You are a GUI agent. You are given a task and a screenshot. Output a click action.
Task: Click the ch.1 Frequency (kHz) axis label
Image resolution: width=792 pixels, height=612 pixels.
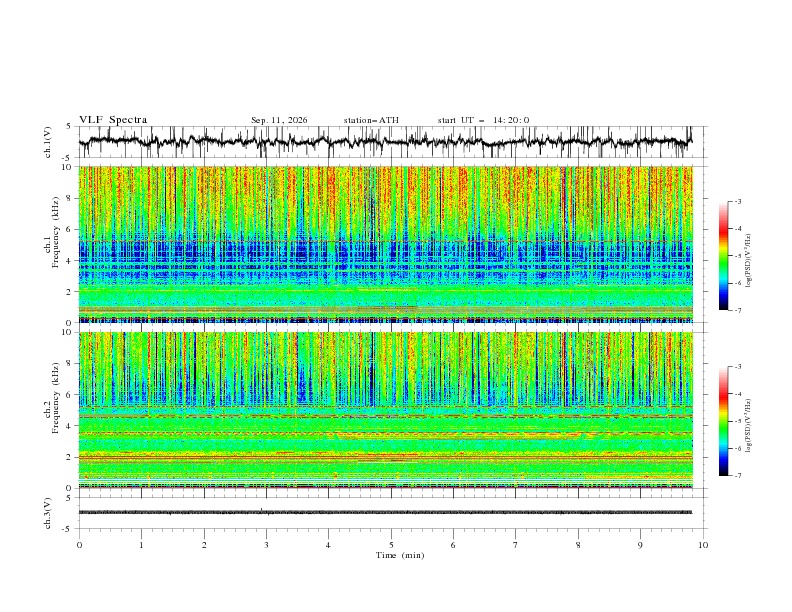(x=52, y=244)
